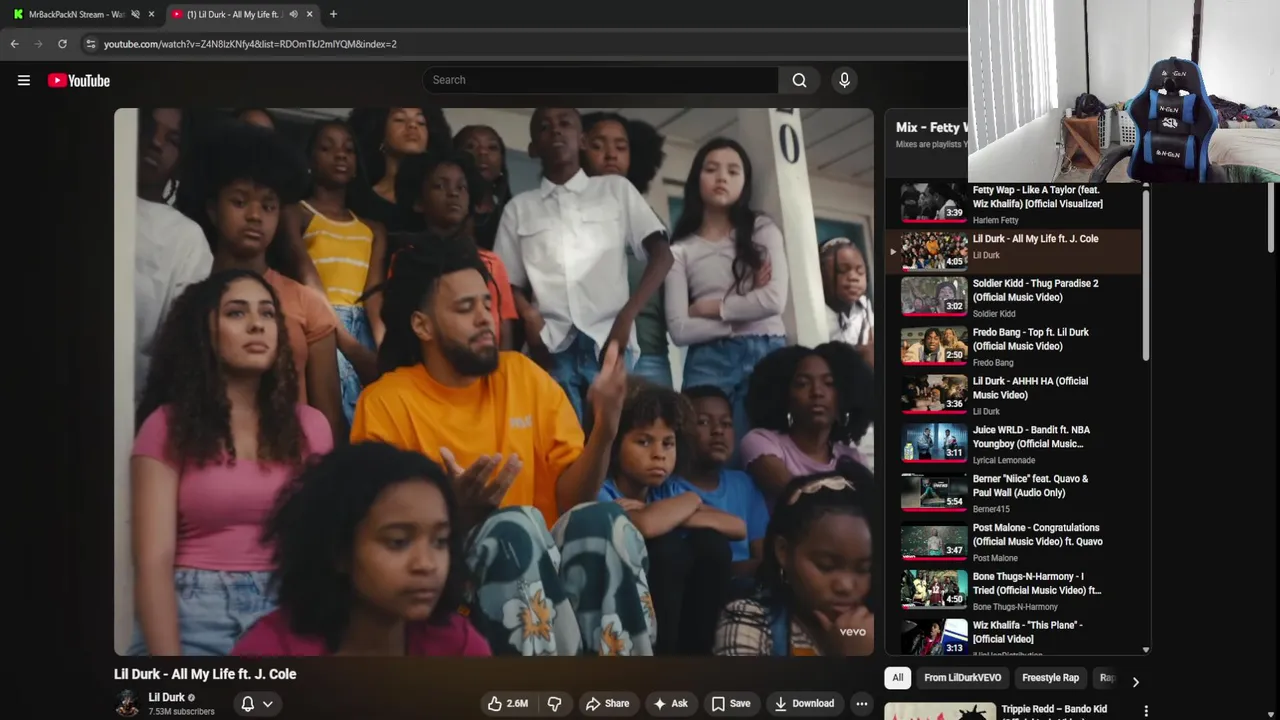Select the From LilDurkVEVO chip
The image size is (1280, 720).
tap(962, 678)
